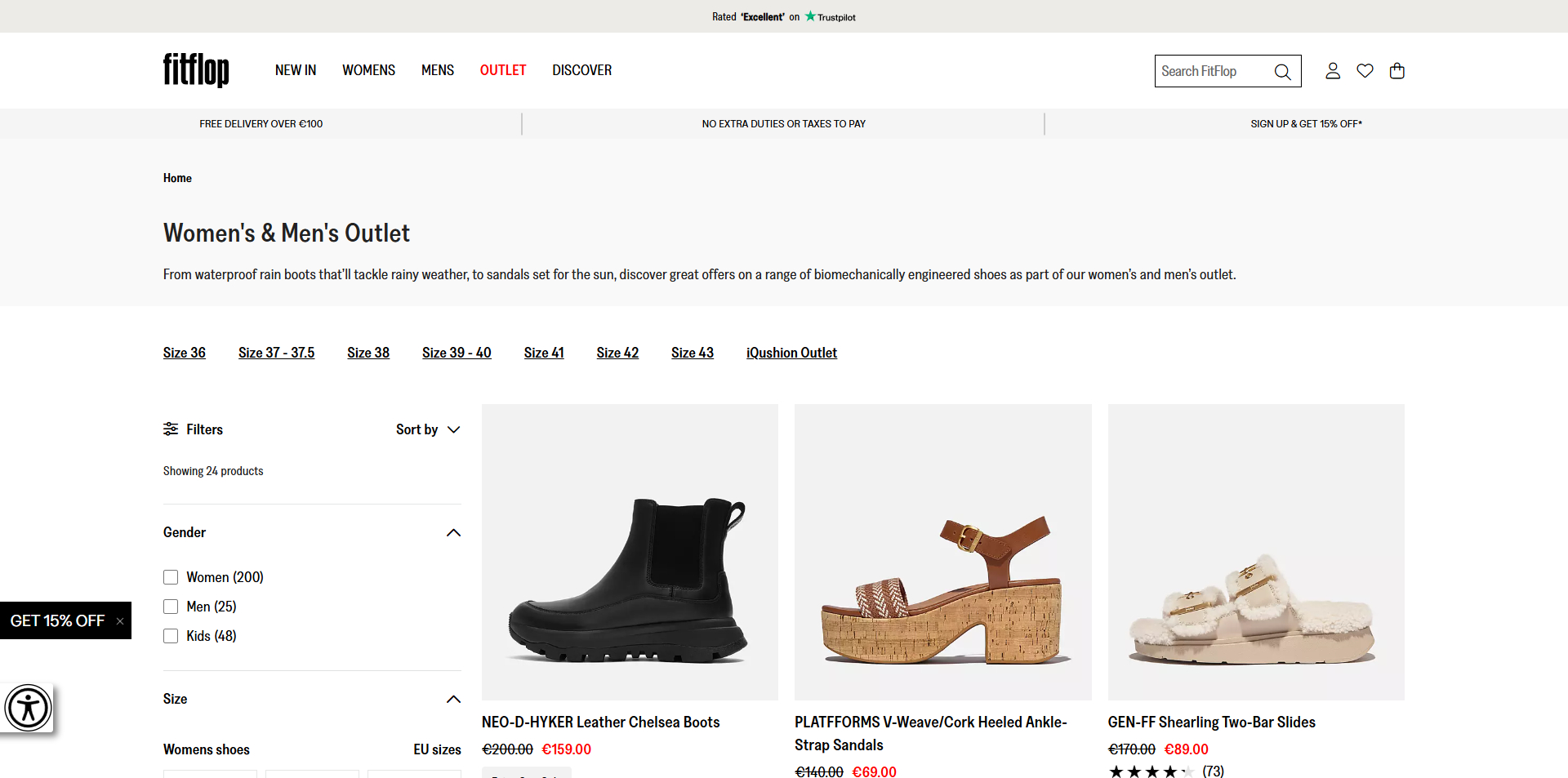The image size is (1568, 778).
Task: Open the black Chelsea boot image
Action: [x=630, y=552]
